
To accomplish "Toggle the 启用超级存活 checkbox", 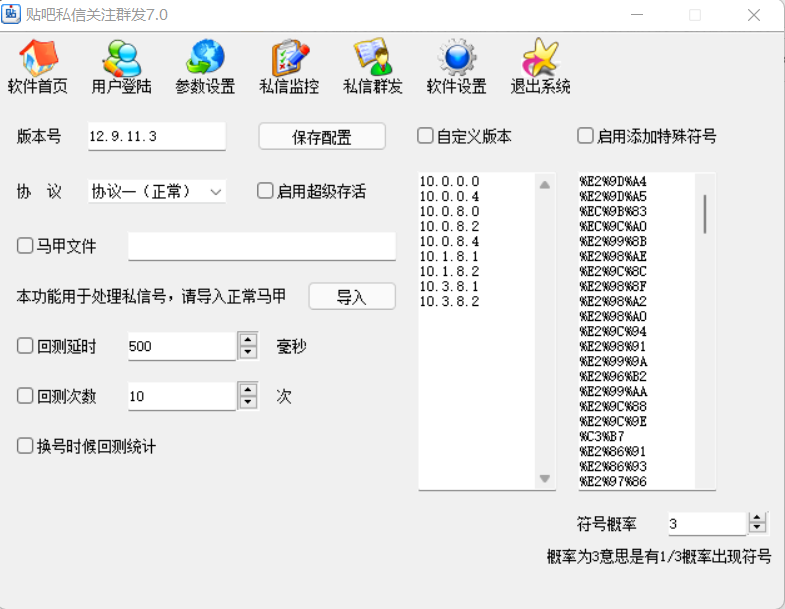I will click(x=265, y=191).
